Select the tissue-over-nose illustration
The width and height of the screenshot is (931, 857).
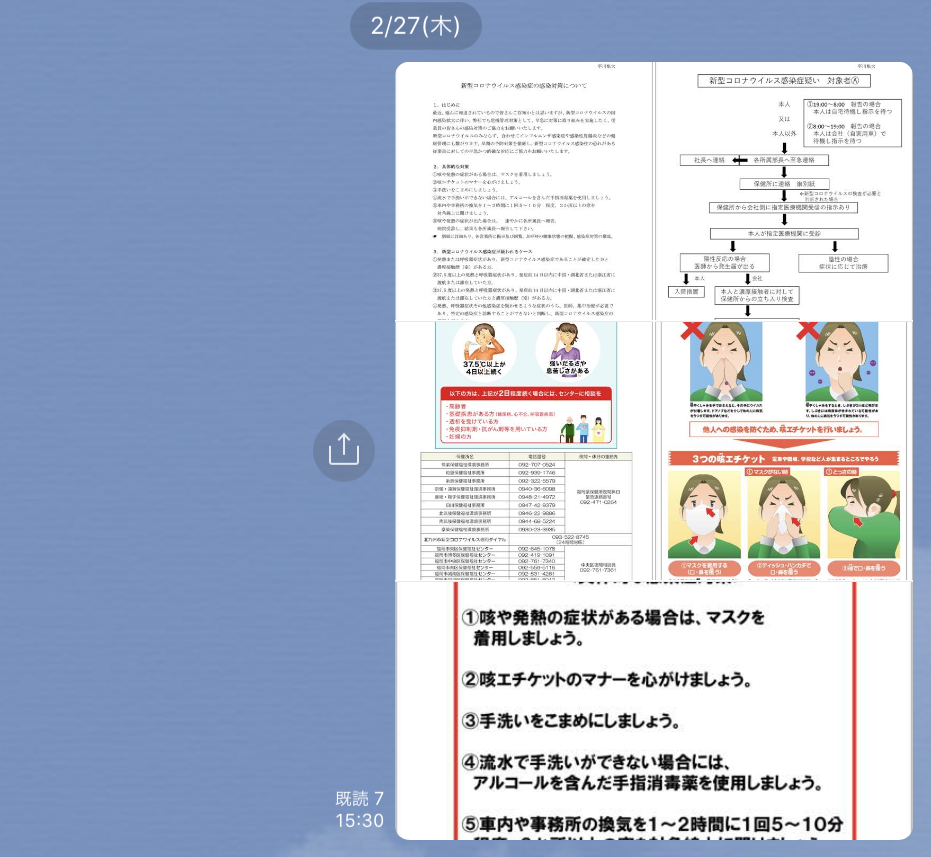[x=783, y=518]
